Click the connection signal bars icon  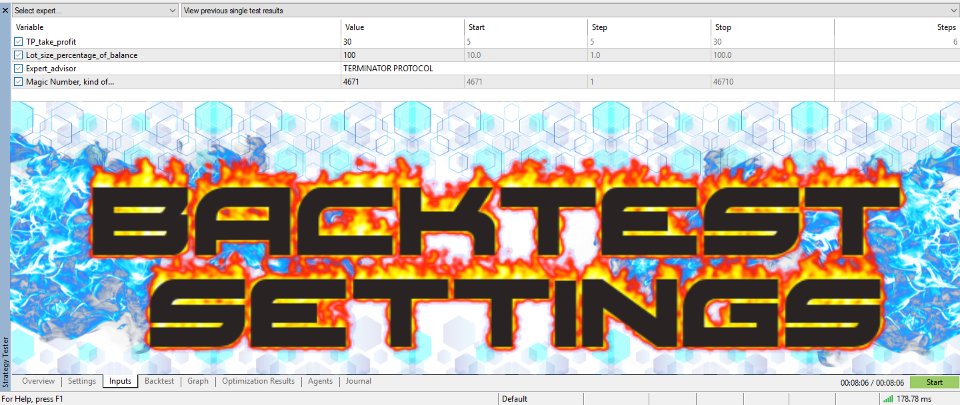(x=888, y=399)
